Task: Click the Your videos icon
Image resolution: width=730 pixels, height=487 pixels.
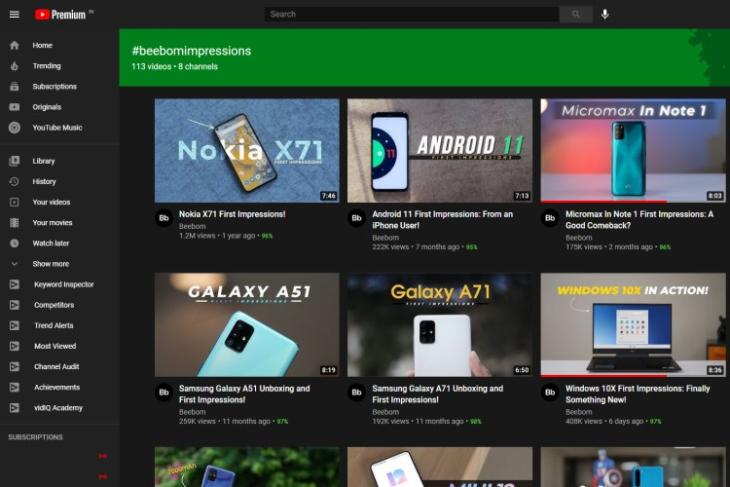Action: [x=14, y=202]
